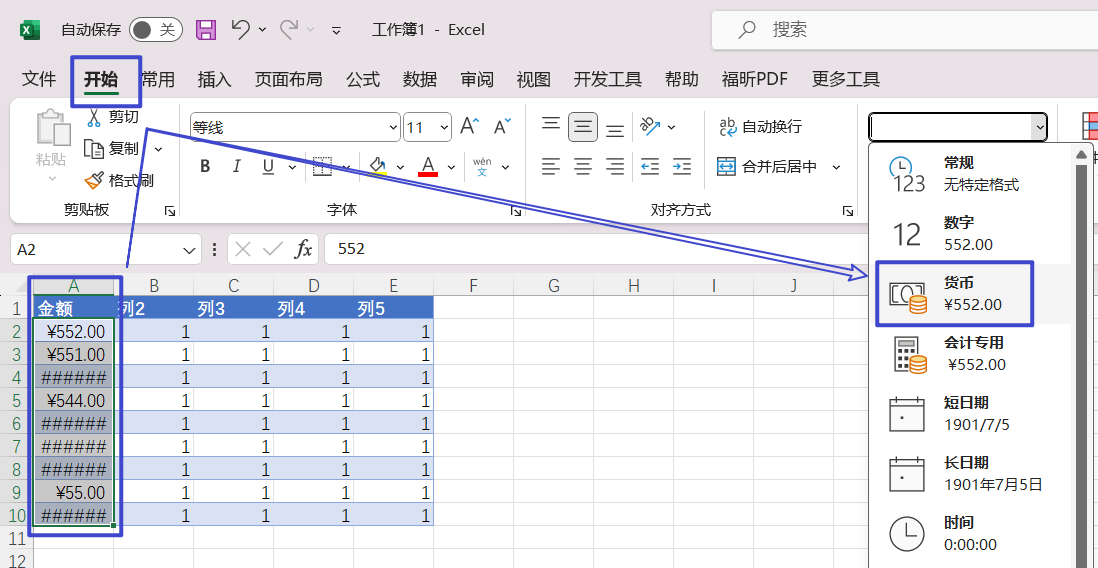Open the font name dropdown
Screen dimensions: 1098x568
point(393,128)
